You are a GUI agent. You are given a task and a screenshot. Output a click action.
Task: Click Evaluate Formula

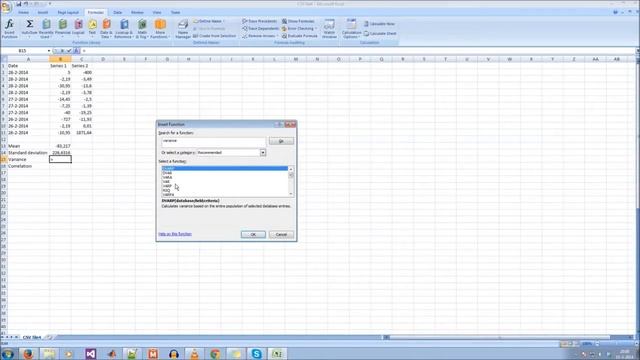pyautogui.click(x=300, y=36)
